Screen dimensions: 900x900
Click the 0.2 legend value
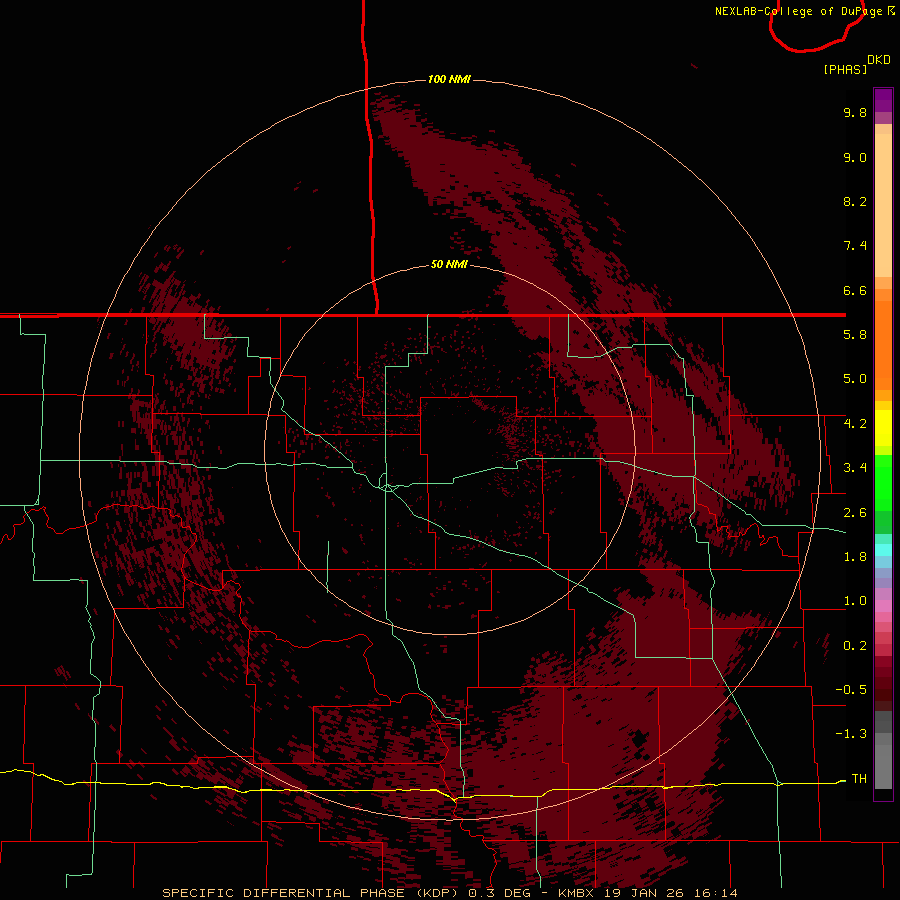[x=855, y=646]
